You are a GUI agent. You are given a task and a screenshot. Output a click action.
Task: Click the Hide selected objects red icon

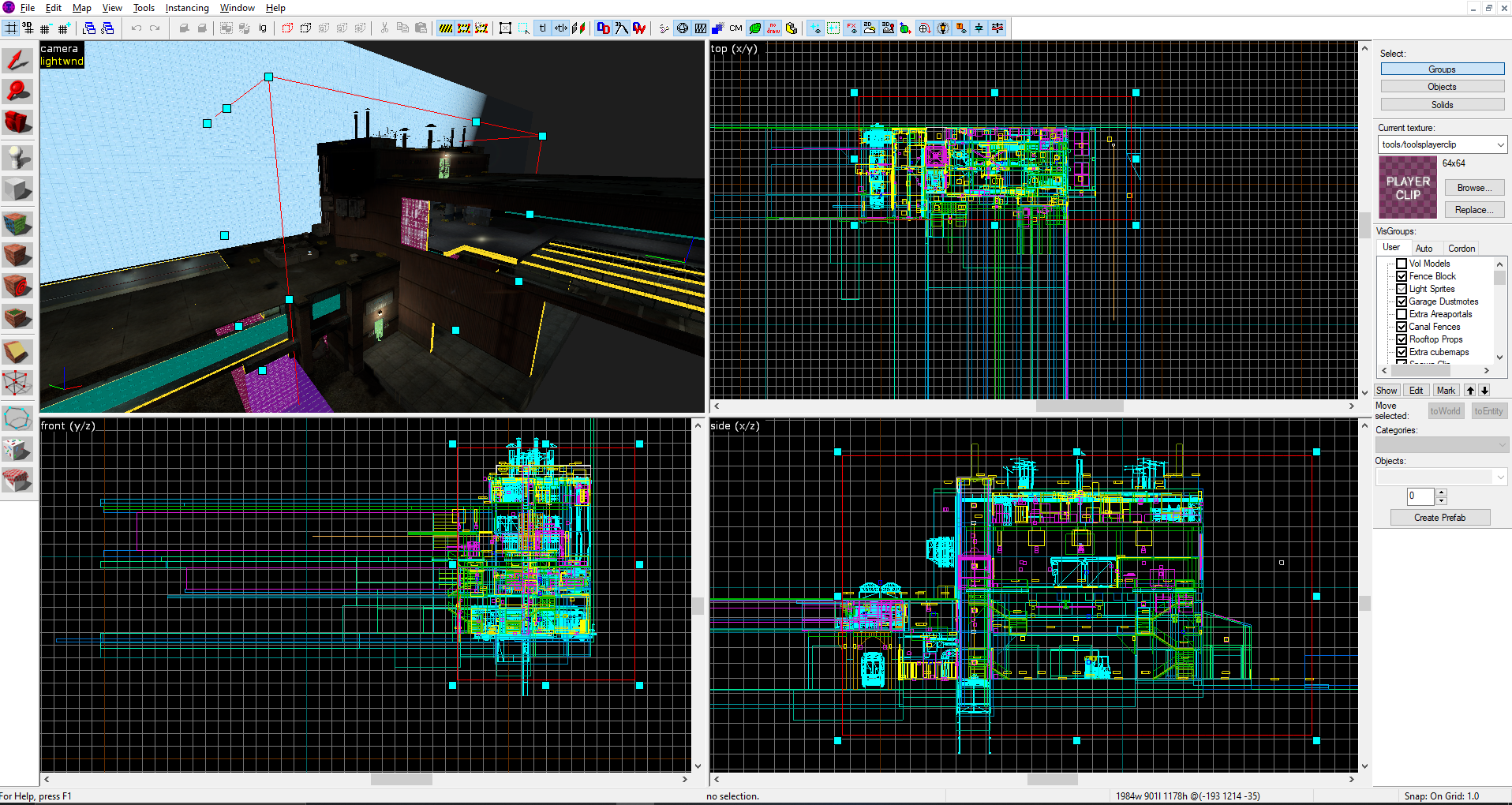pos(287,28)
